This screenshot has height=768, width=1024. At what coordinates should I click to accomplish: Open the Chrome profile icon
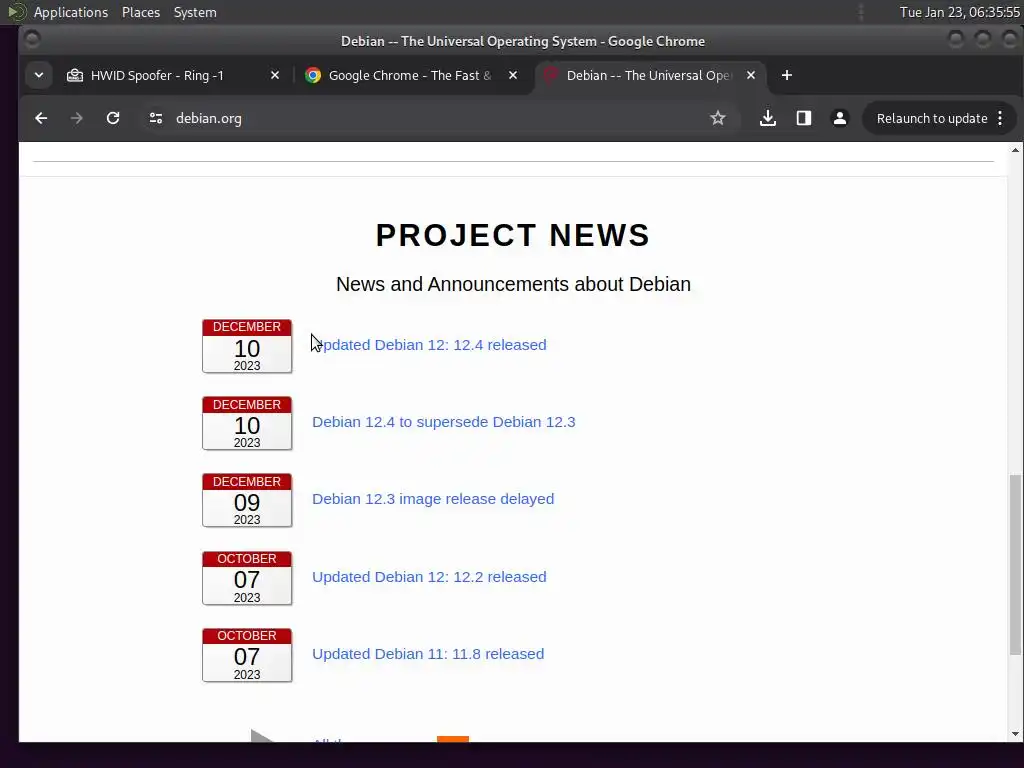[x=840, y=118]
